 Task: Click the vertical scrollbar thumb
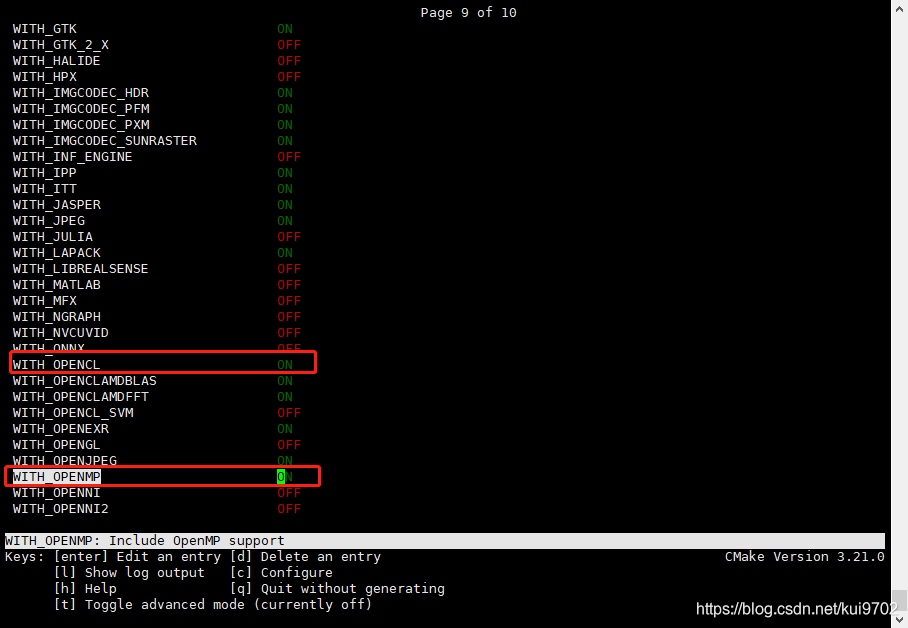point(899,600)
